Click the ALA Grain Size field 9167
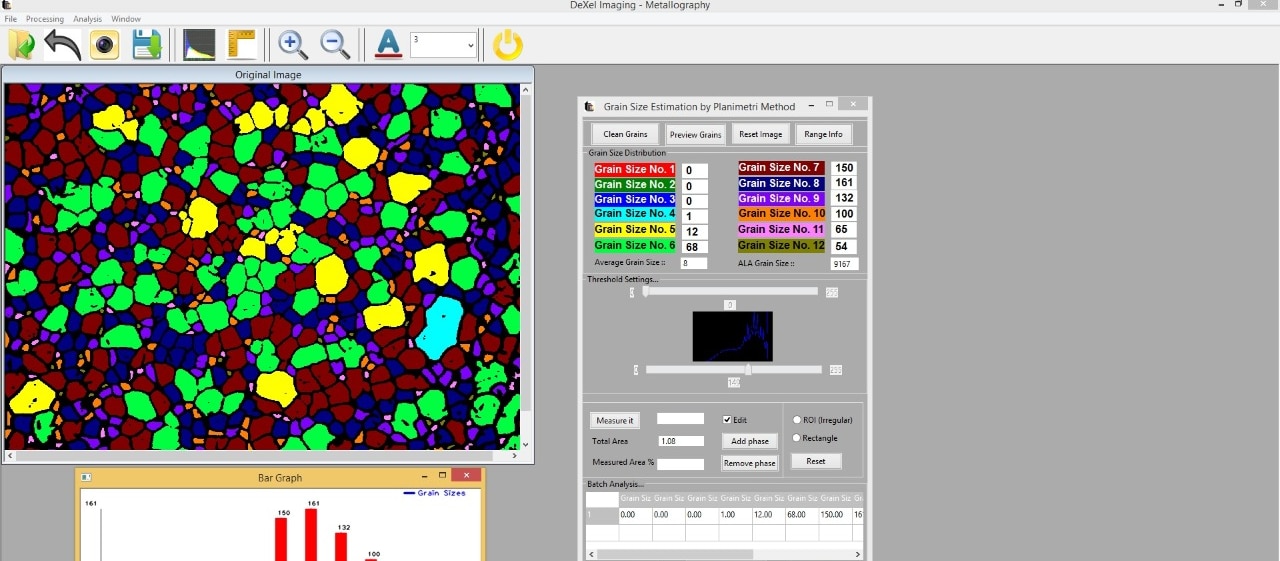Viewport: 1280px width, 561px height. tap(844, 264)
